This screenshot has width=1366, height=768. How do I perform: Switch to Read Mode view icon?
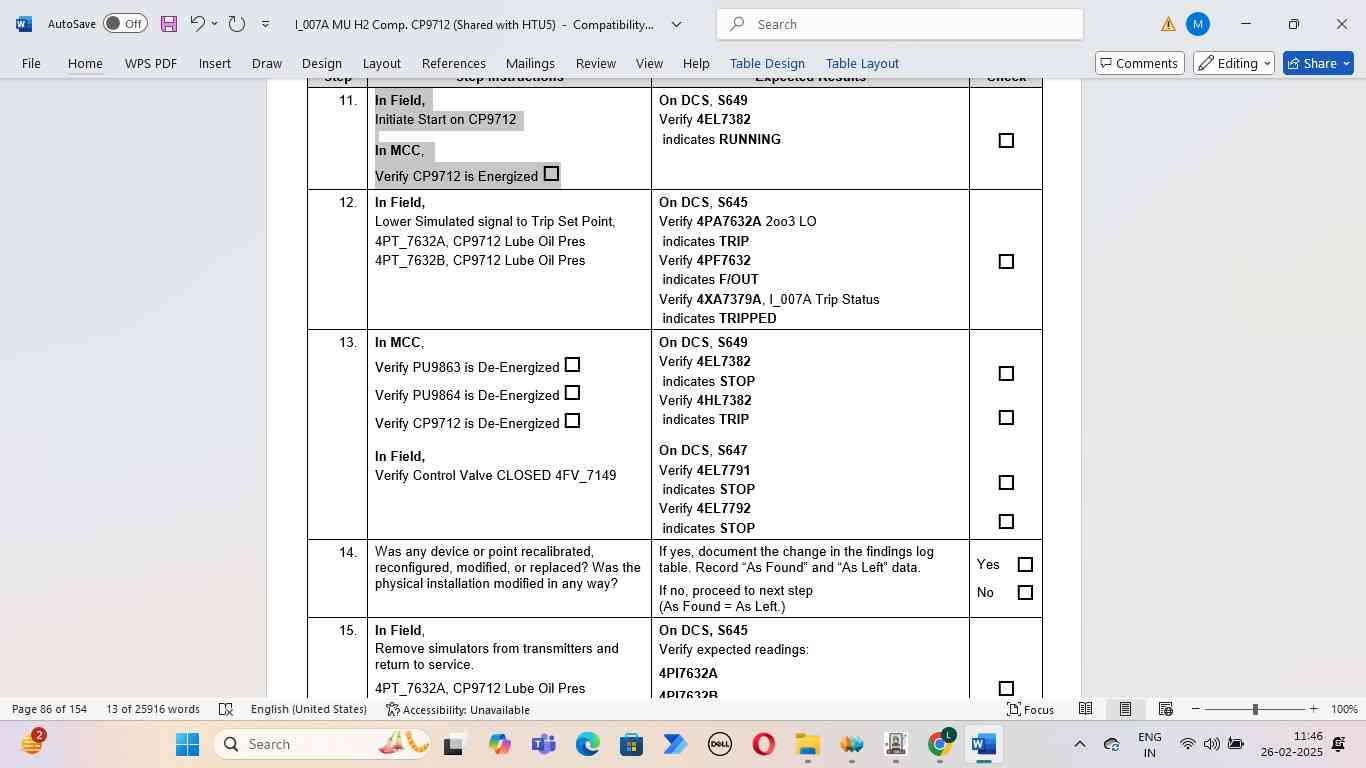[x=1085, y=709]
